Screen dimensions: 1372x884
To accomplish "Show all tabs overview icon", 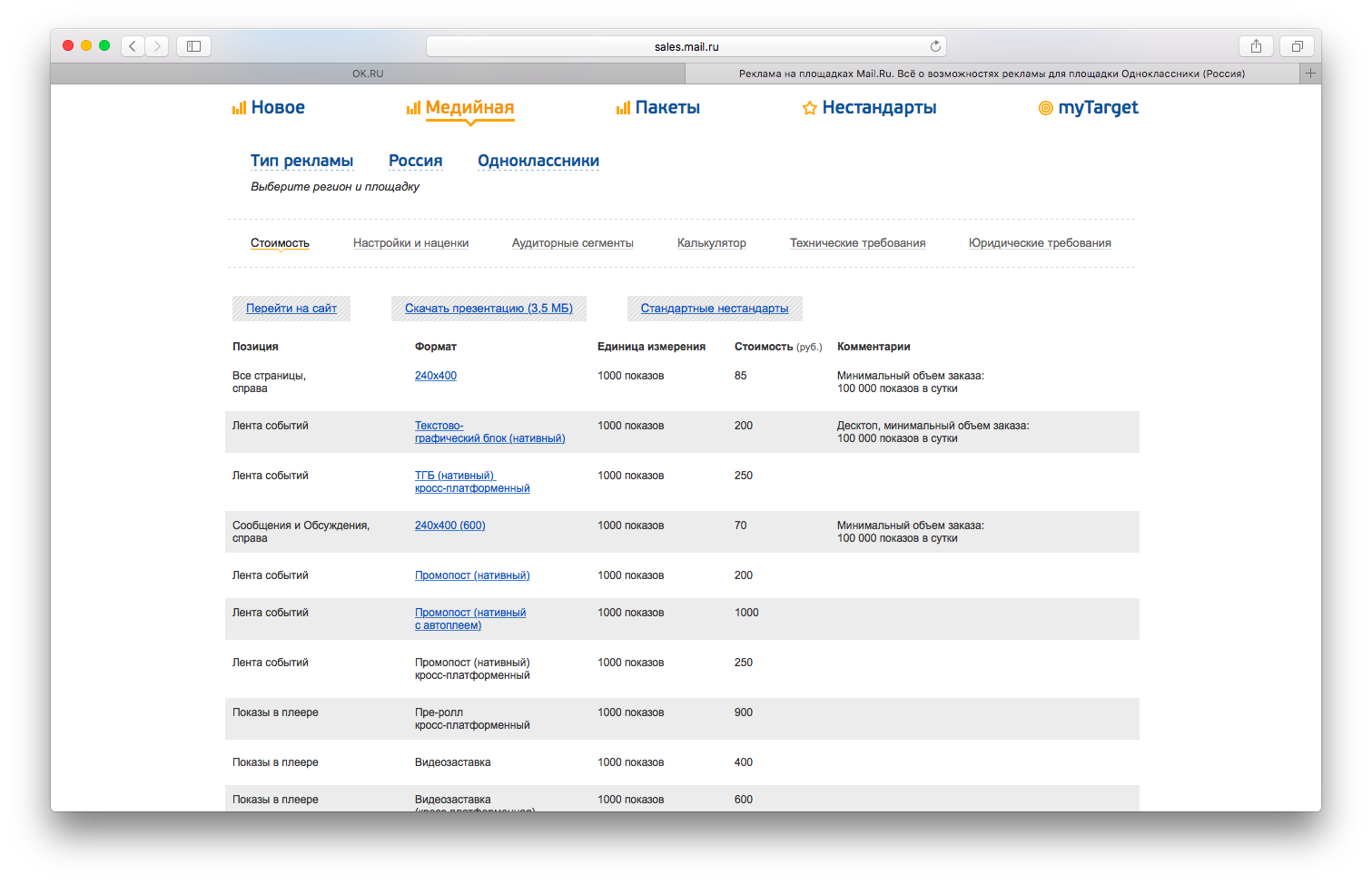I will [x=1297, y=45].
